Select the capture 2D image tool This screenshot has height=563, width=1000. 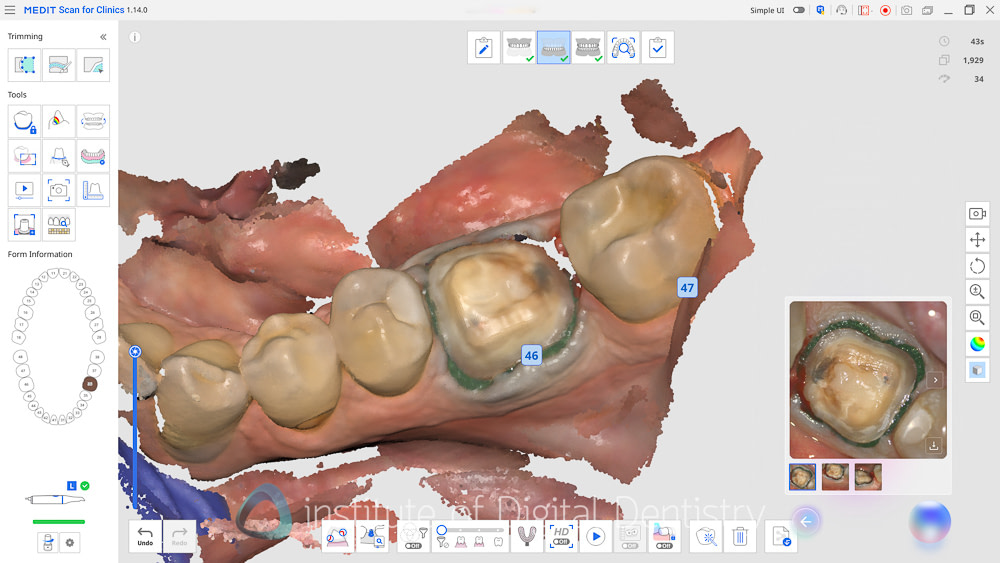pyautogui.click(x=59, y=190)
